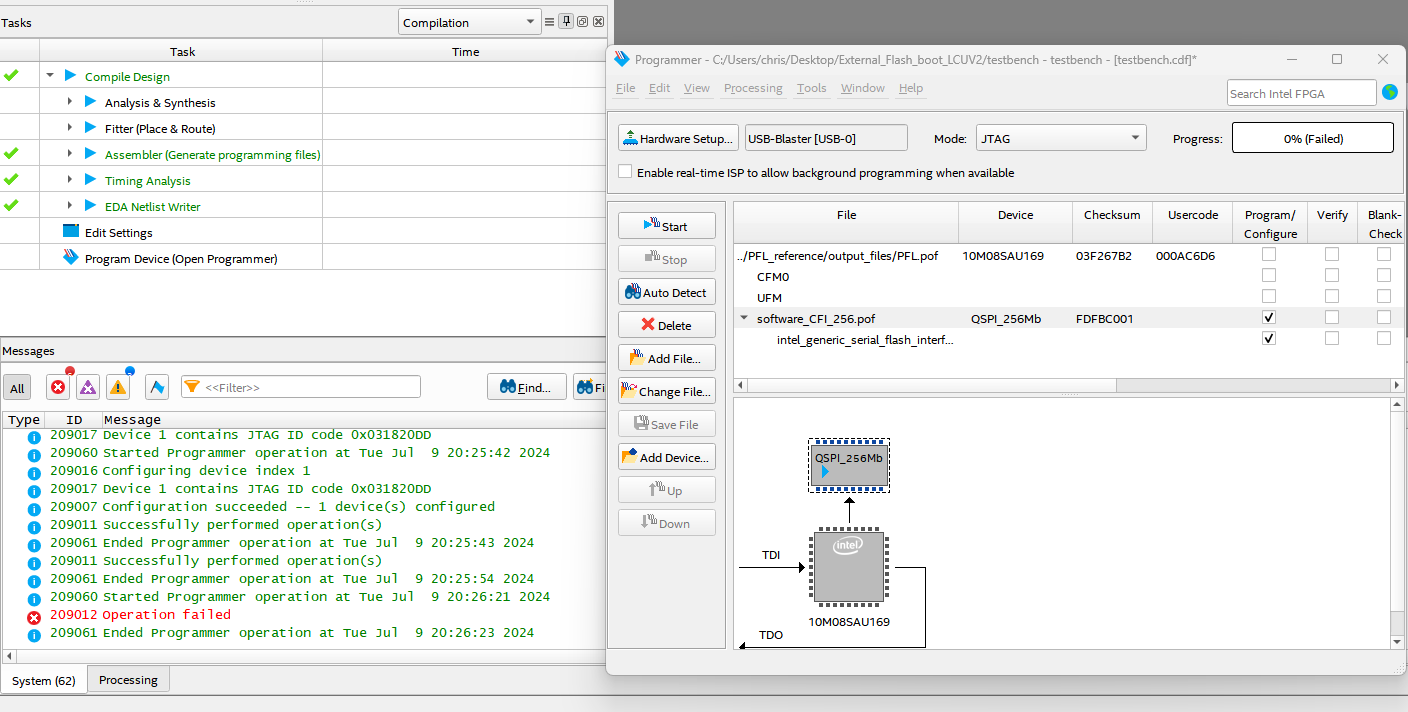Click the Change File button
The image size is (1408, 712).
click(x=667, y=391)
